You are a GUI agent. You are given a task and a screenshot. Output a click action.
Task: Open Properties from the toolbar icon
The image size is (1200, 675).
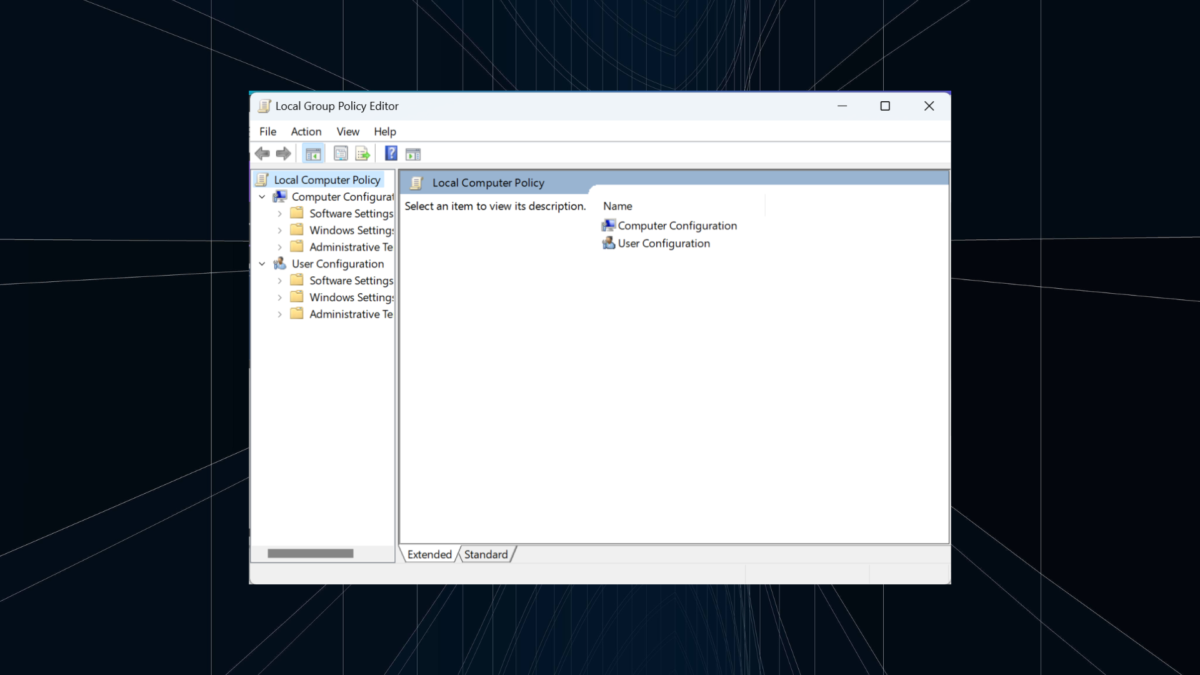pyautogui.click(x=341, y=153)
